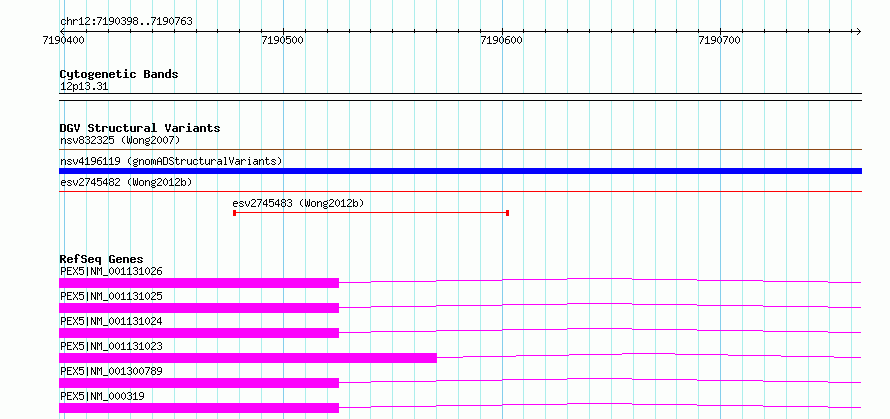Image resolution: width=890 pixels, height=419 pixels.
Task: Click the nsv4196119 (gnomADStructuralVariants) text label
Action: coord(171,161)
